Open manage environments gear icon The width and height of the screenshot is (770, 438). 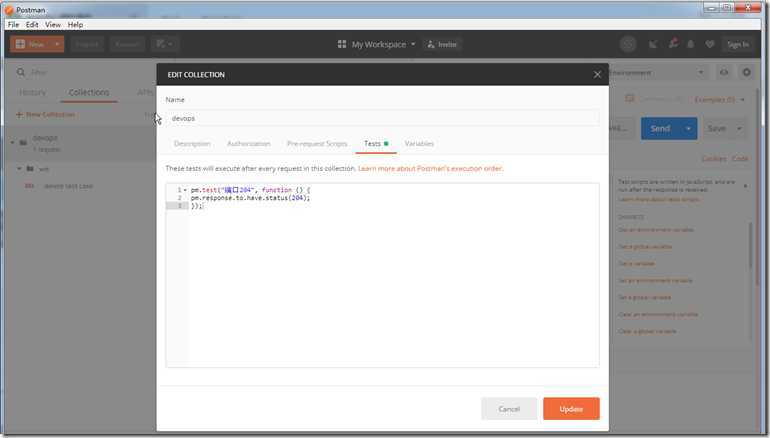click(746, 73)
